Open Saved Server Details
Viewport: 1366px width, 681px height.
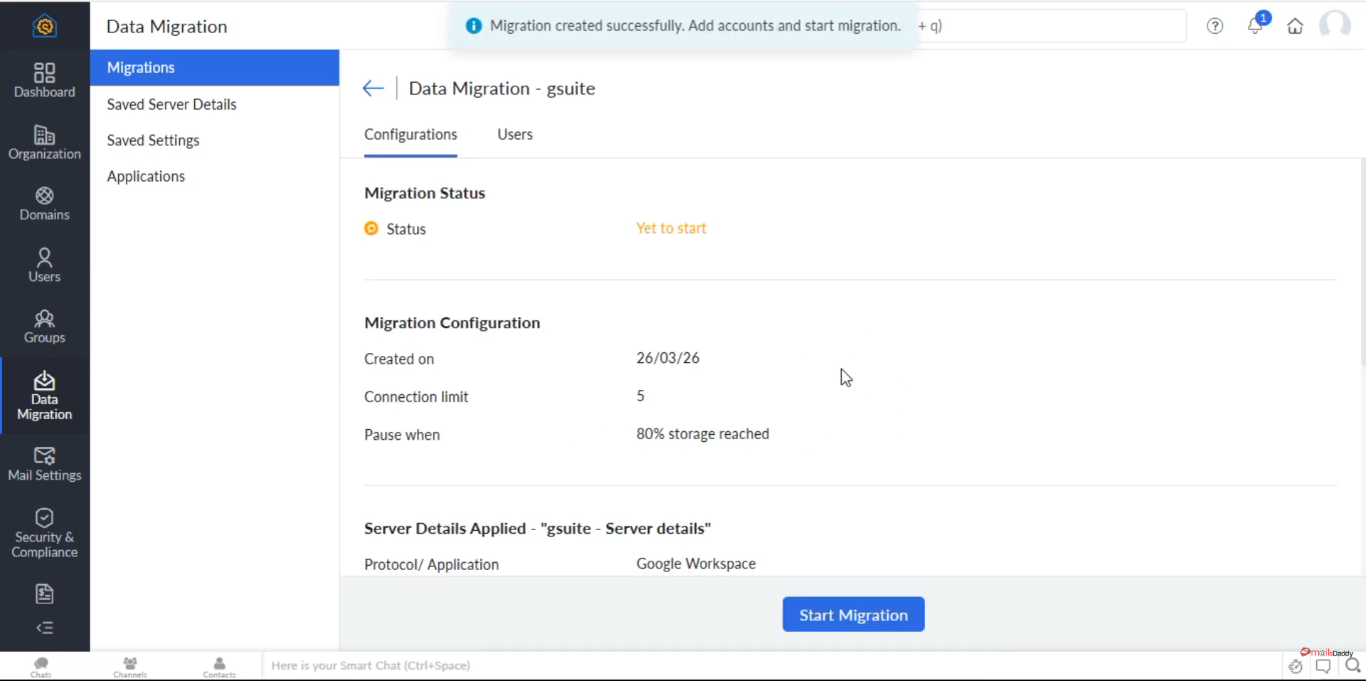(171, 104)
